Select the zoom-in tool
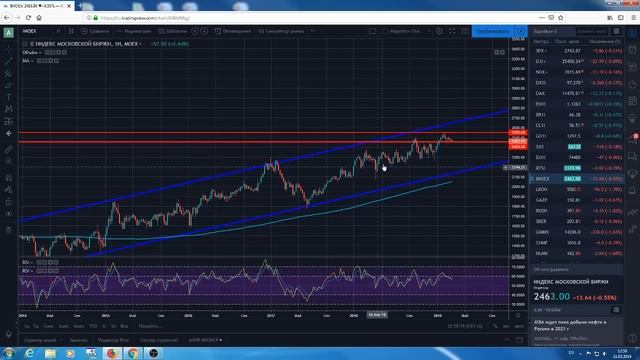Image resolution: width=640 pixels, height=360 pixels. coord(9,161)
